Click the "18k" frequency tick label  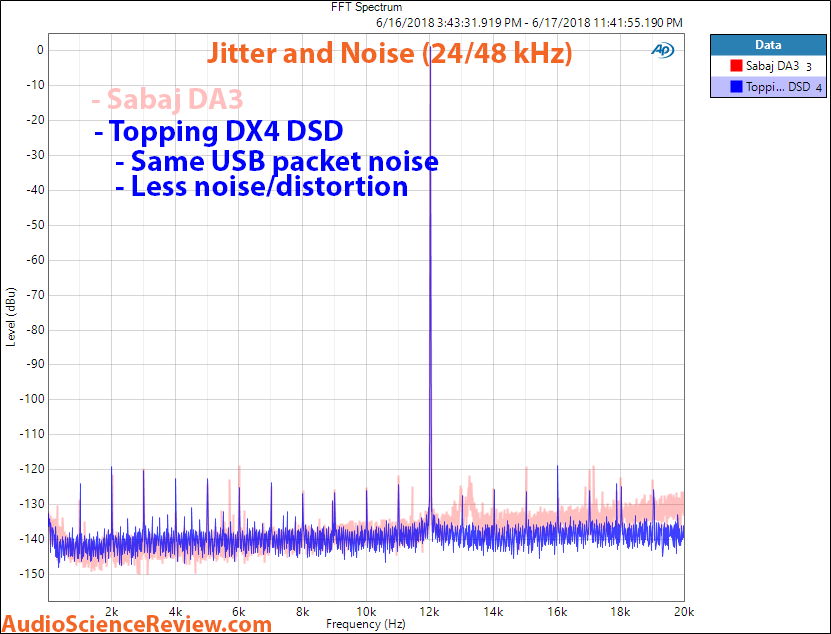[621, 612]
